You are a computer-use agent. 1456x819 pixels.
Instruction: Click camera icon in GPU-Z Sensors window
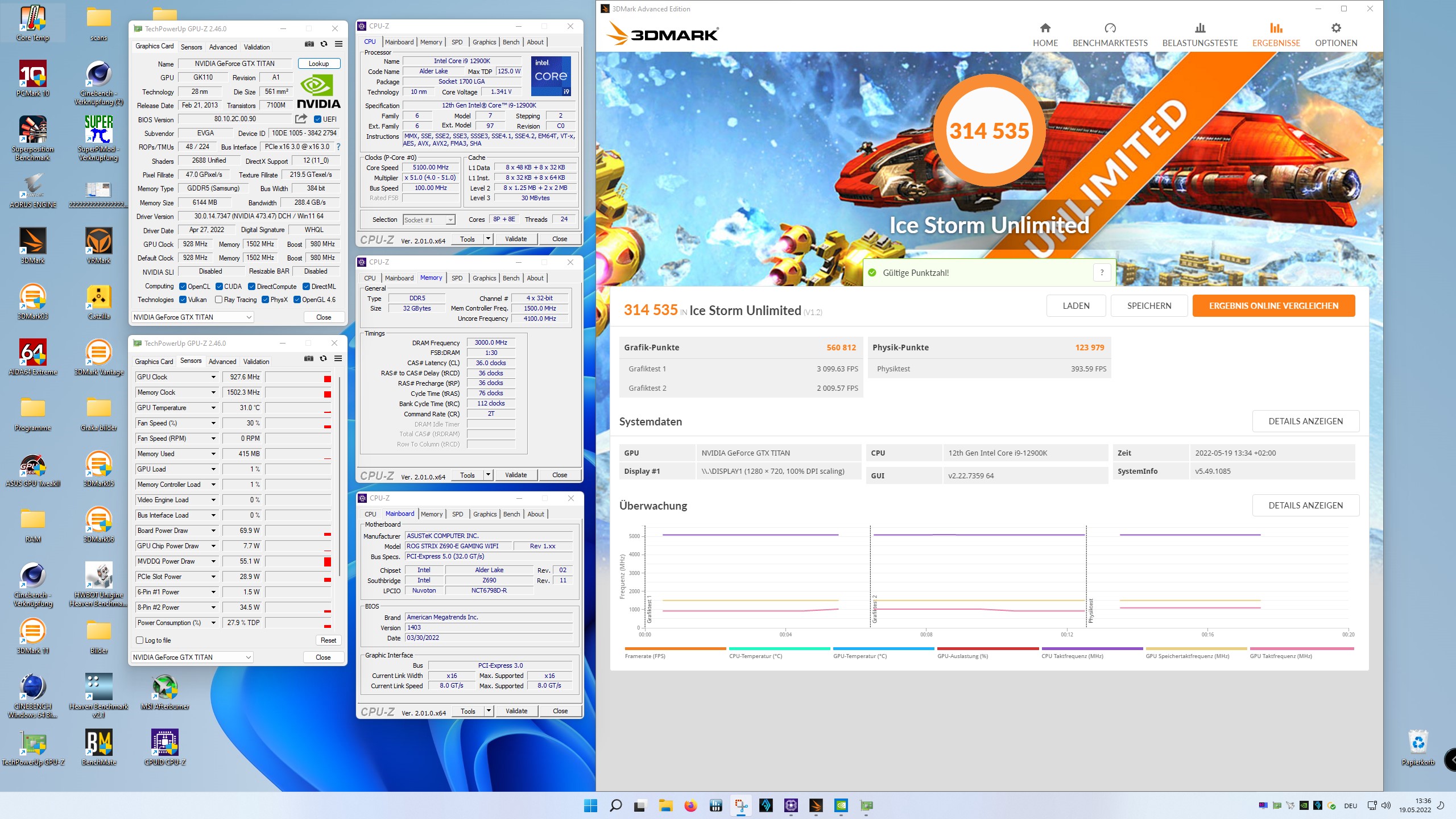pos(308,358)
